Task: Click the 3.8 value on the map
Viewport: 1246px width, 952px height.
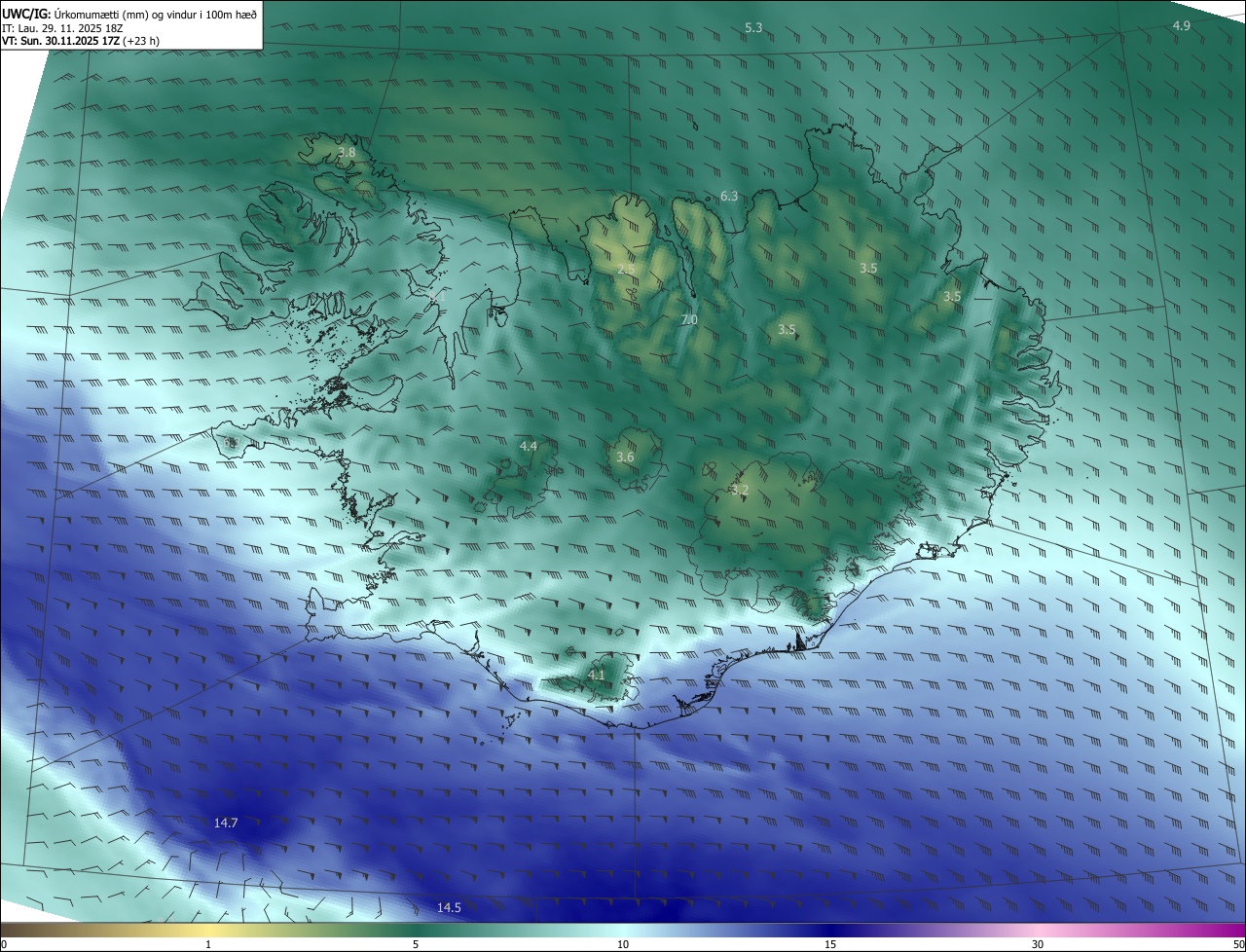Action: click(x=347, y=153)
